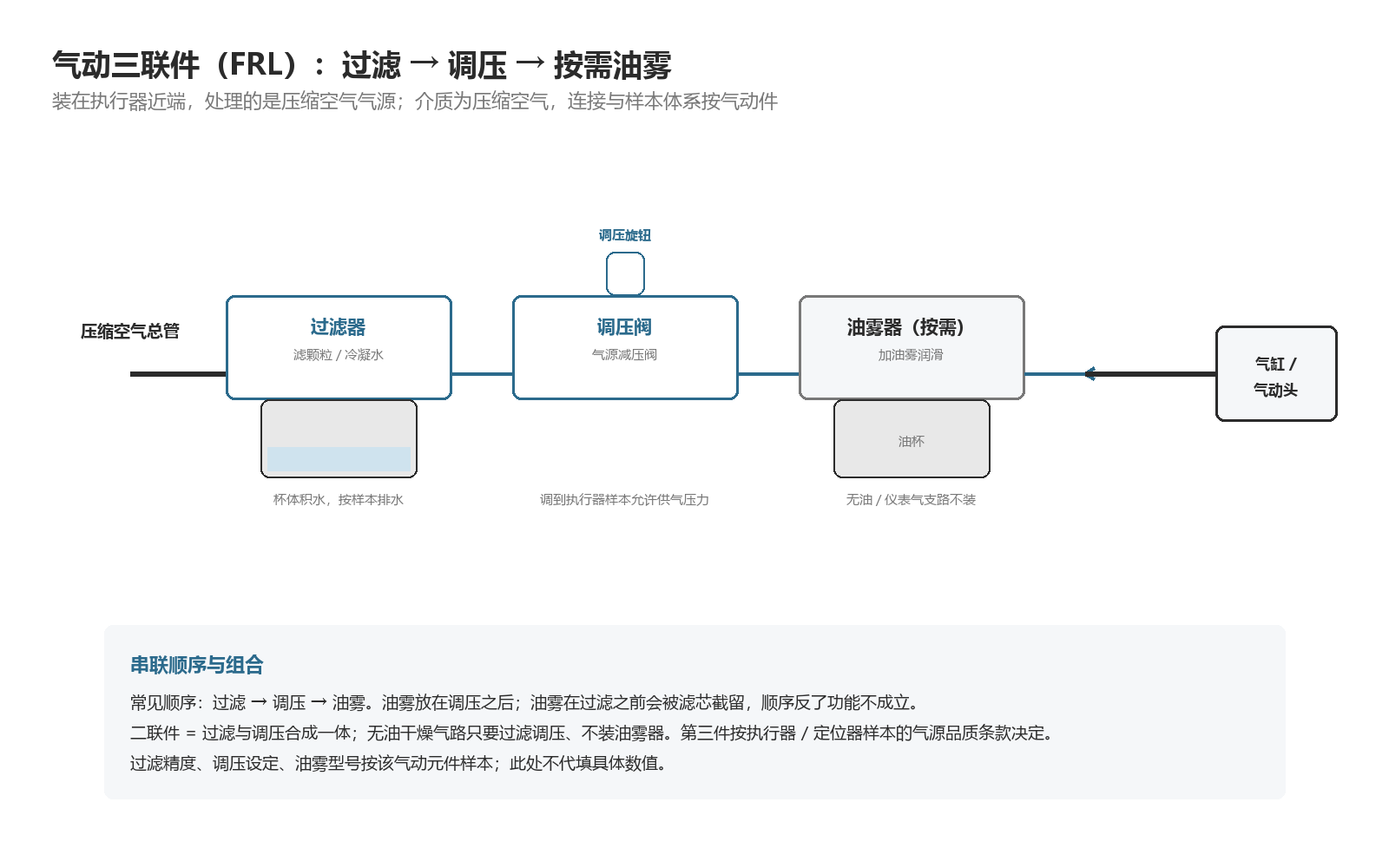Click the filter bowl with condensate water
This screenshot has width=1389, height=868.
(x=339, y=438)
